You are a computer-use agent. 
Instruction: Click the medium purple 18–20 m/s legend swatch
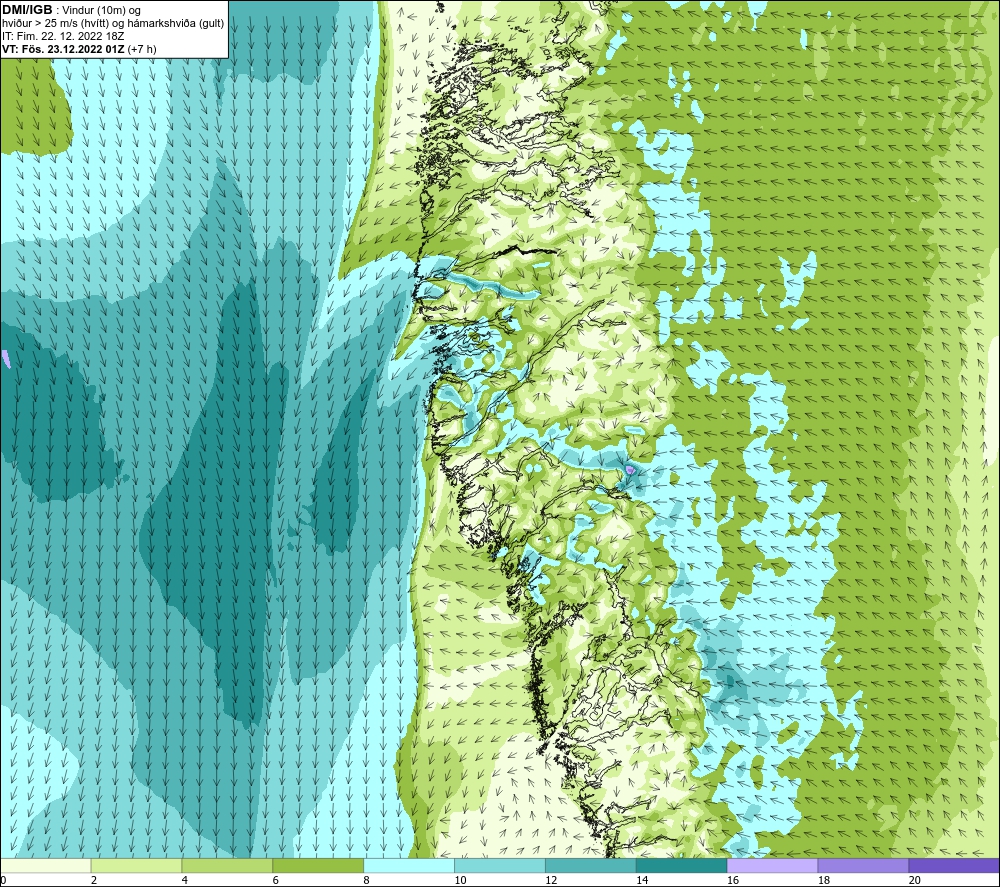pos(863,865)
